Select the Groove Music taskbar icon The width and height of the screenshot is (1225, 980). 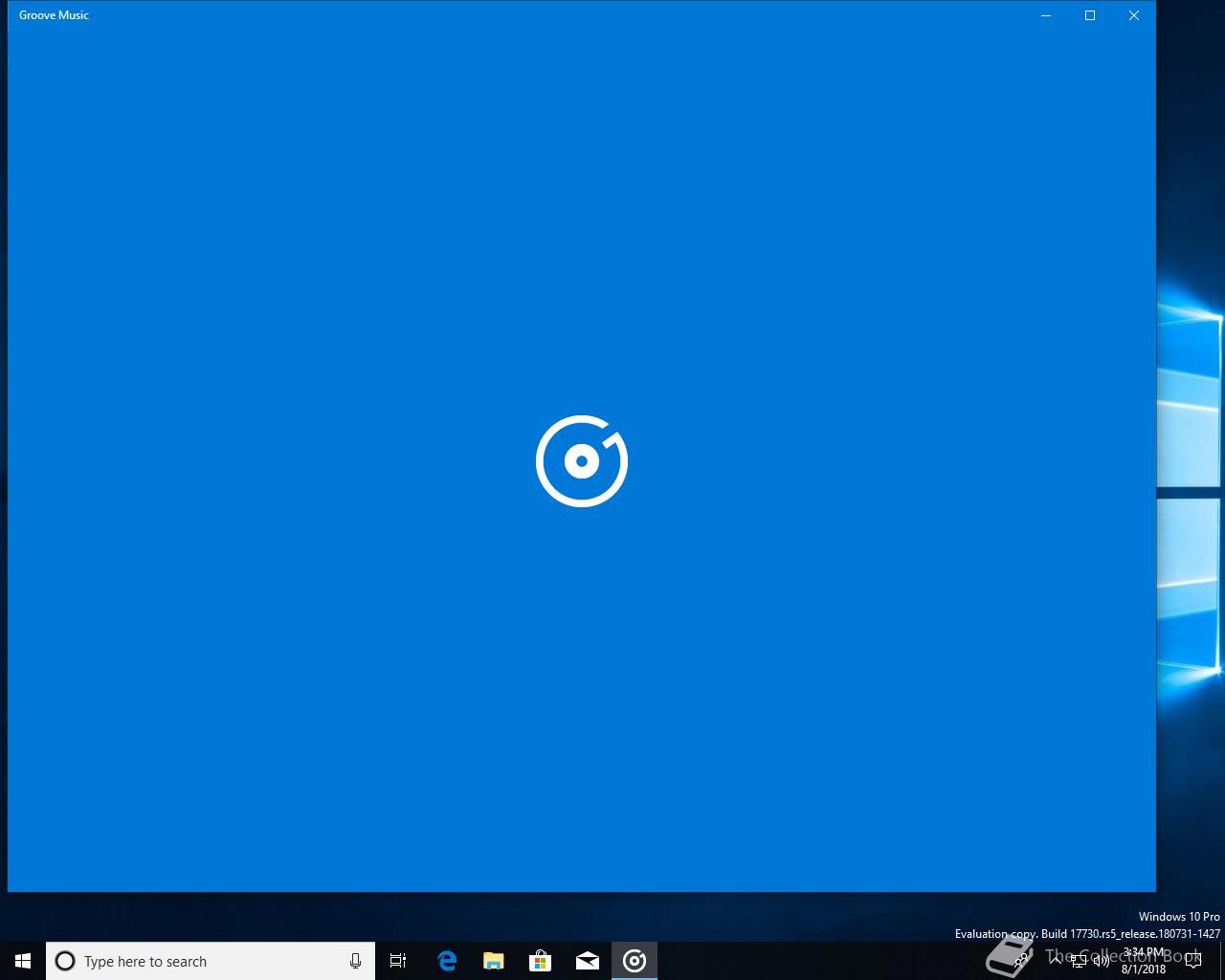[635, 961]
